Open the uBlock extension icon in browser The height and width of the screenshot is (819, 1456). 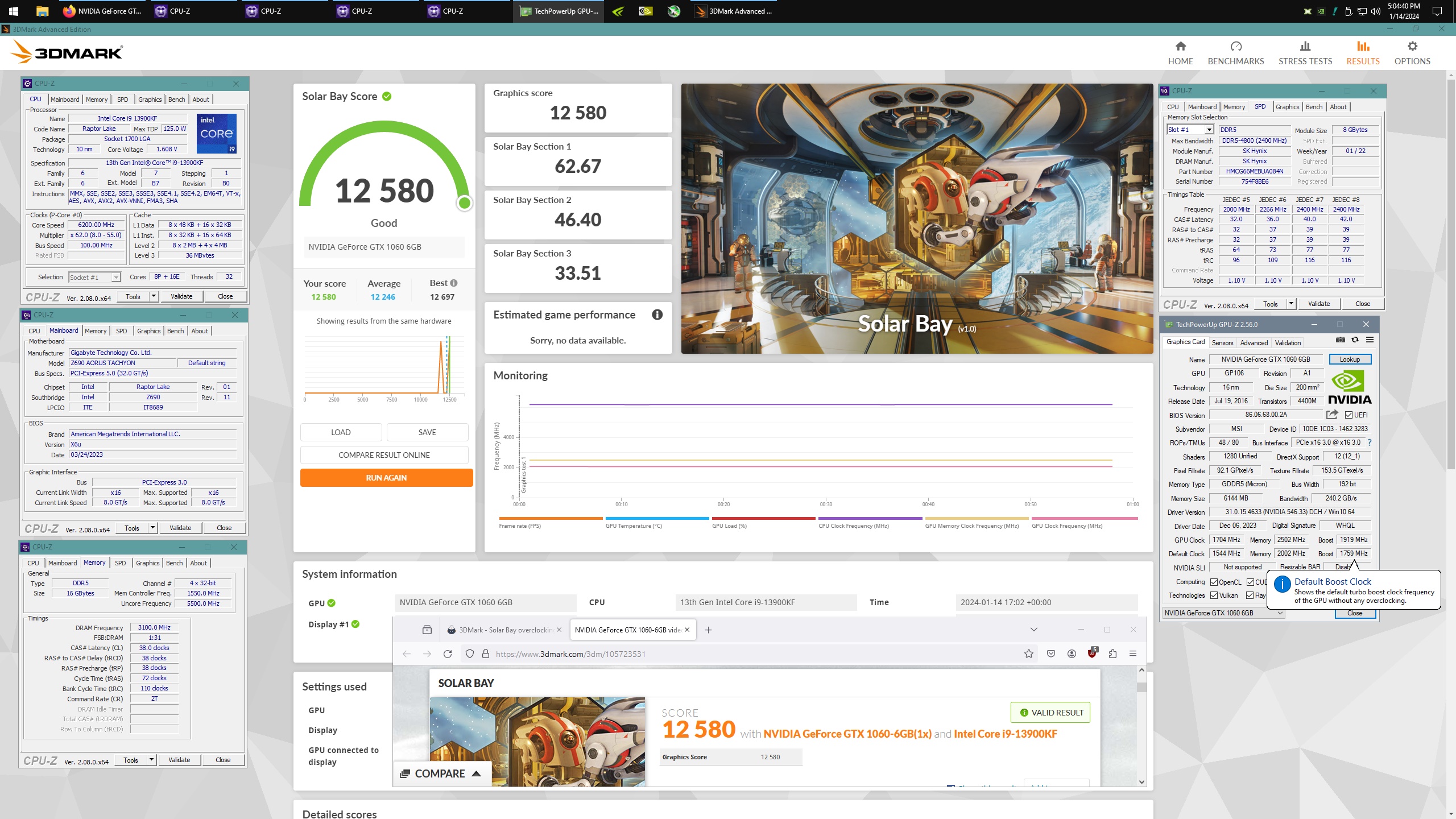tap(1092, 653)
